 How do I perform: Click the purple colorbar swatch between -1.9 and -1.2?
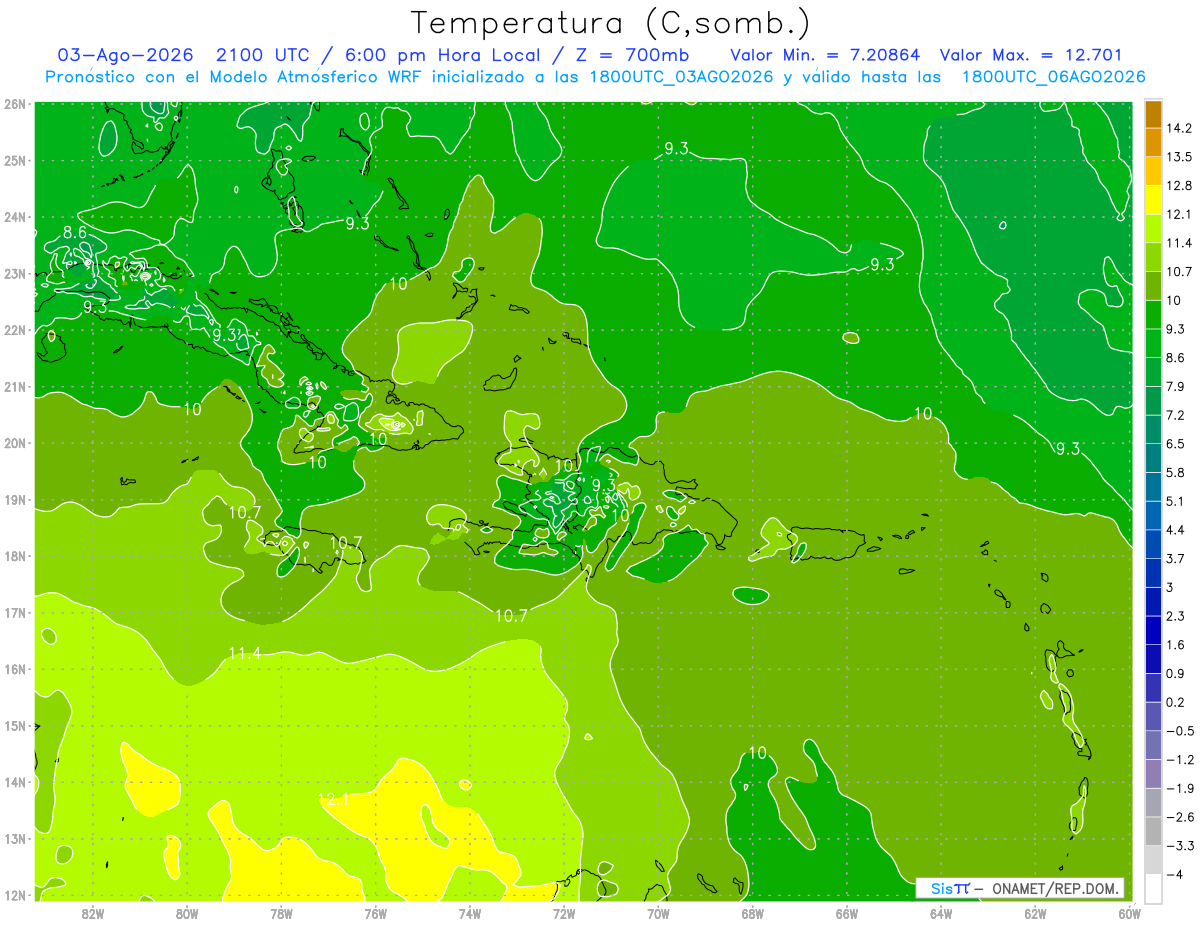click(1153, 773)
